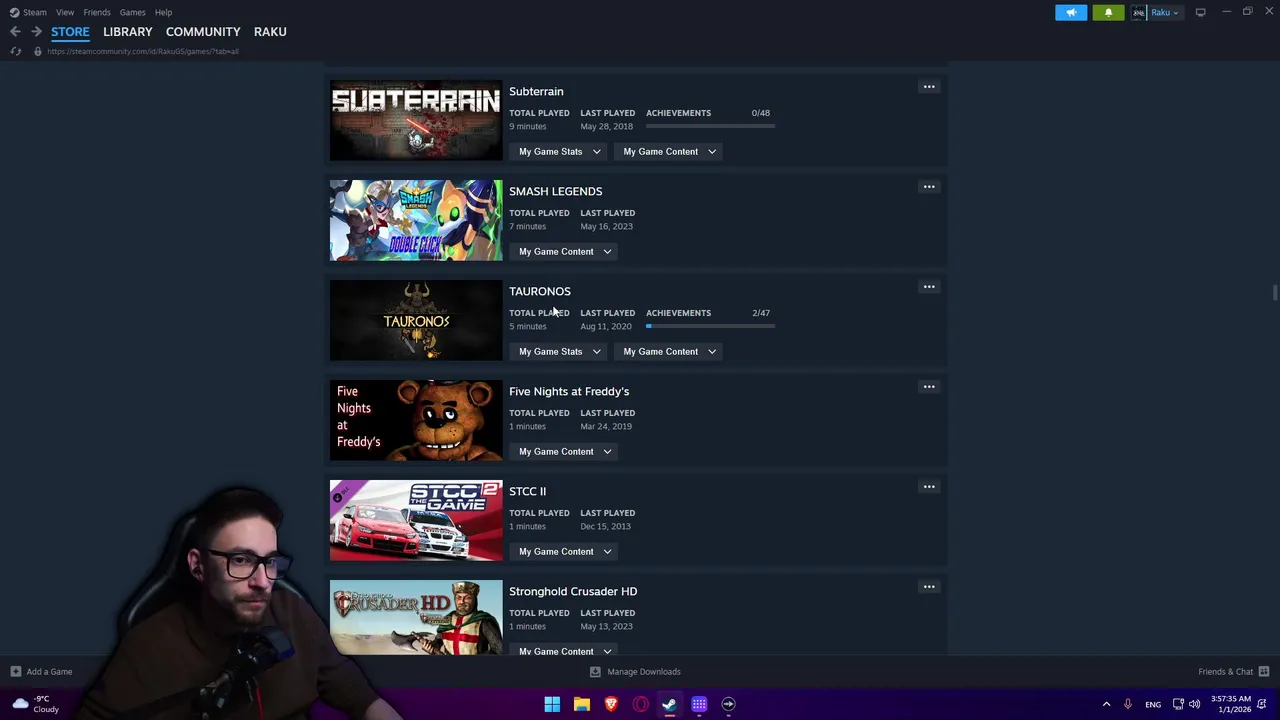1280x720 pixels.
Task: Open the three-dot options for STCC II
Action: click(x=929, y=487)
